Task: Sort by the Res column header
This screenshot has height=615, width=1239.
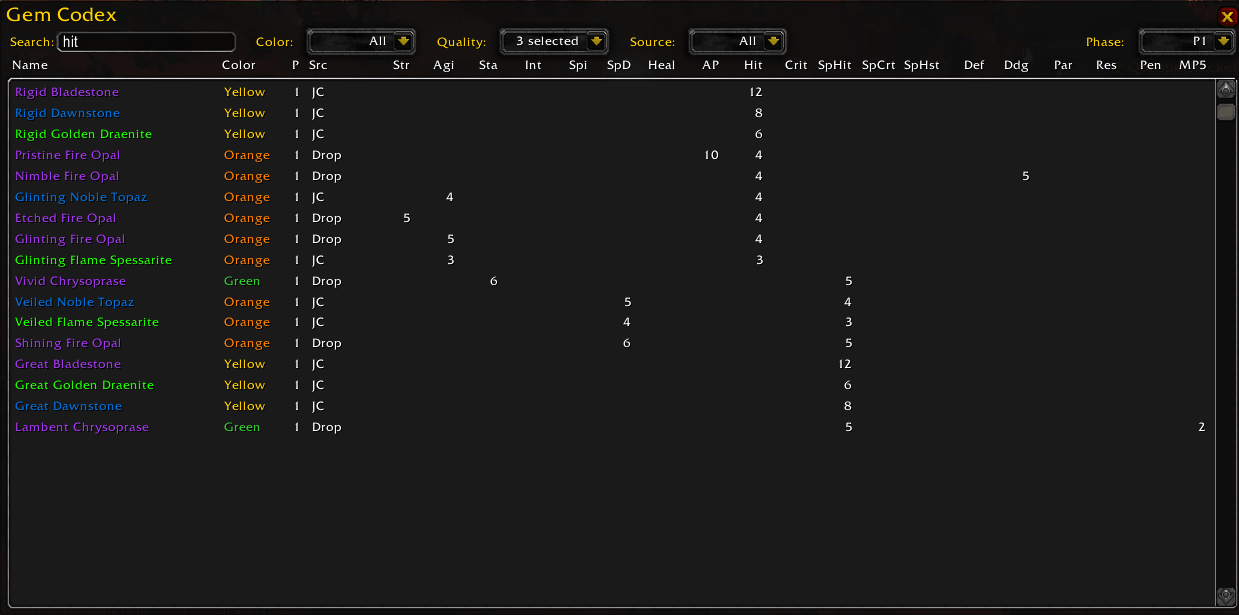Action: point(1106,65)
